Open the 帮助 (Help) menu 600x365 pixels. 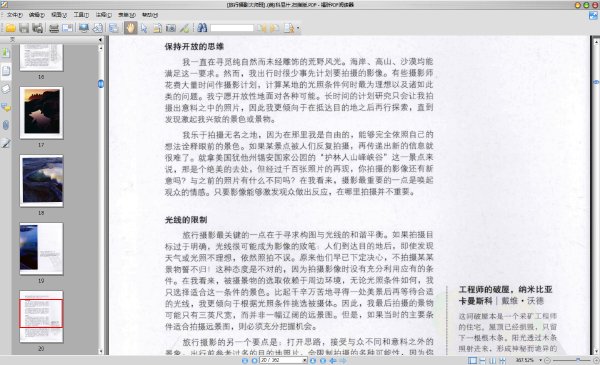pos(150,15)
